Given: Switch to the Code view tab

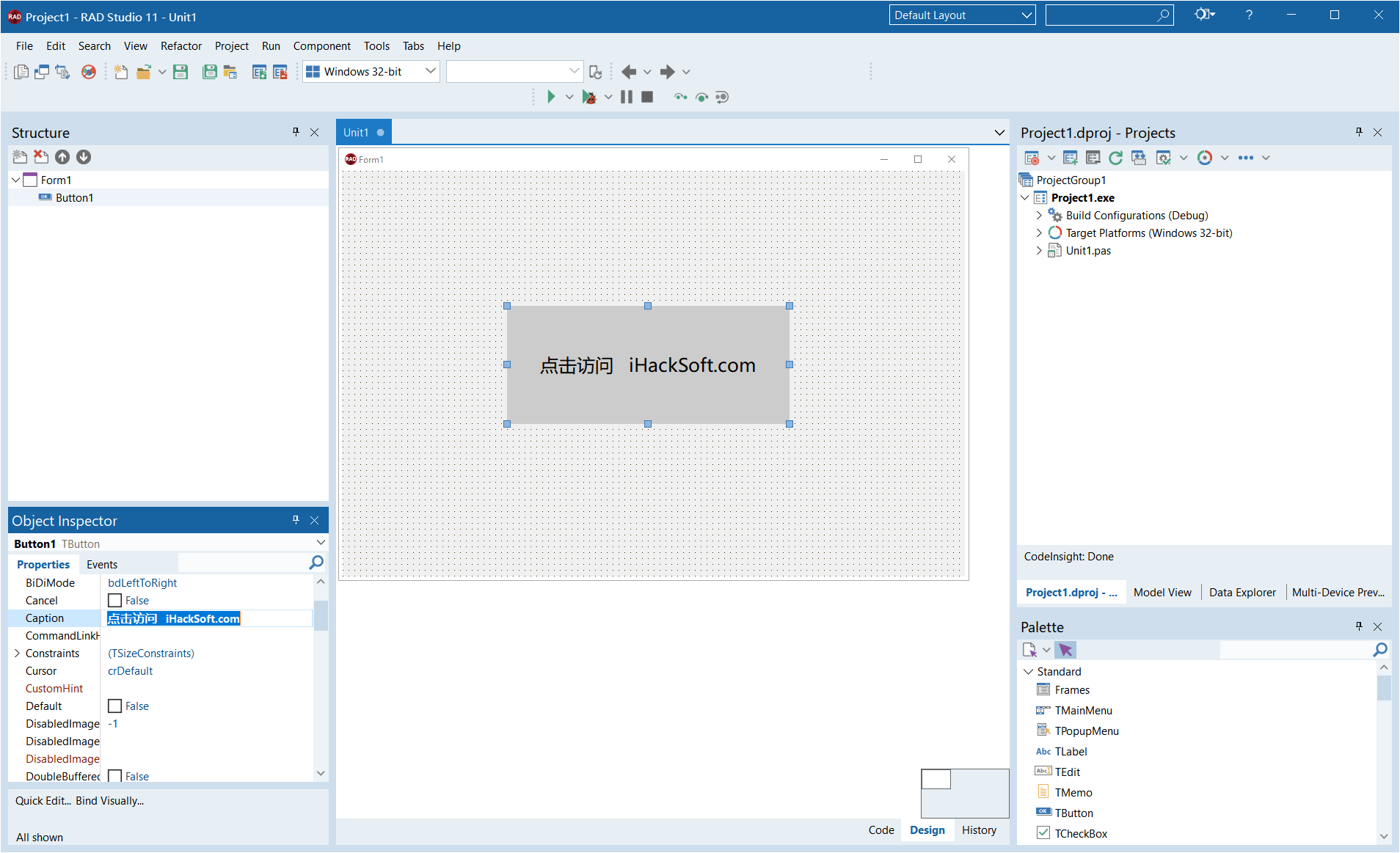Looking at the screenshot, I should click(x=881, y=830).
